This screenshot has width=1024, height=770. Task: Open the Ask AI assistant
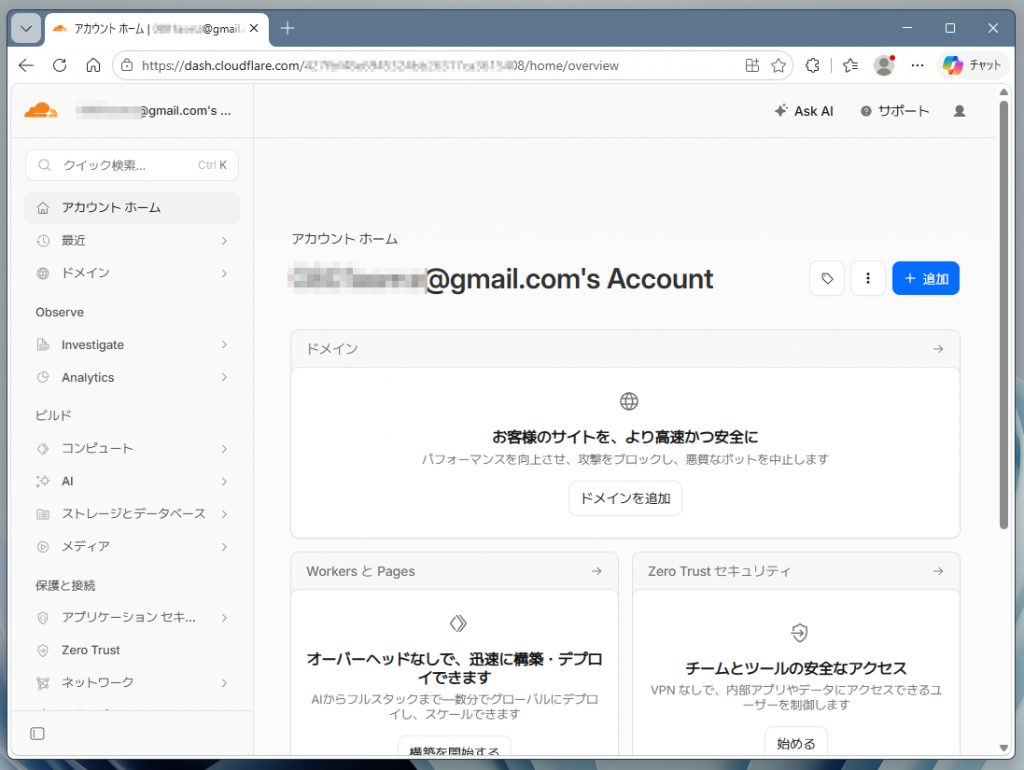(x=804, y=111)
